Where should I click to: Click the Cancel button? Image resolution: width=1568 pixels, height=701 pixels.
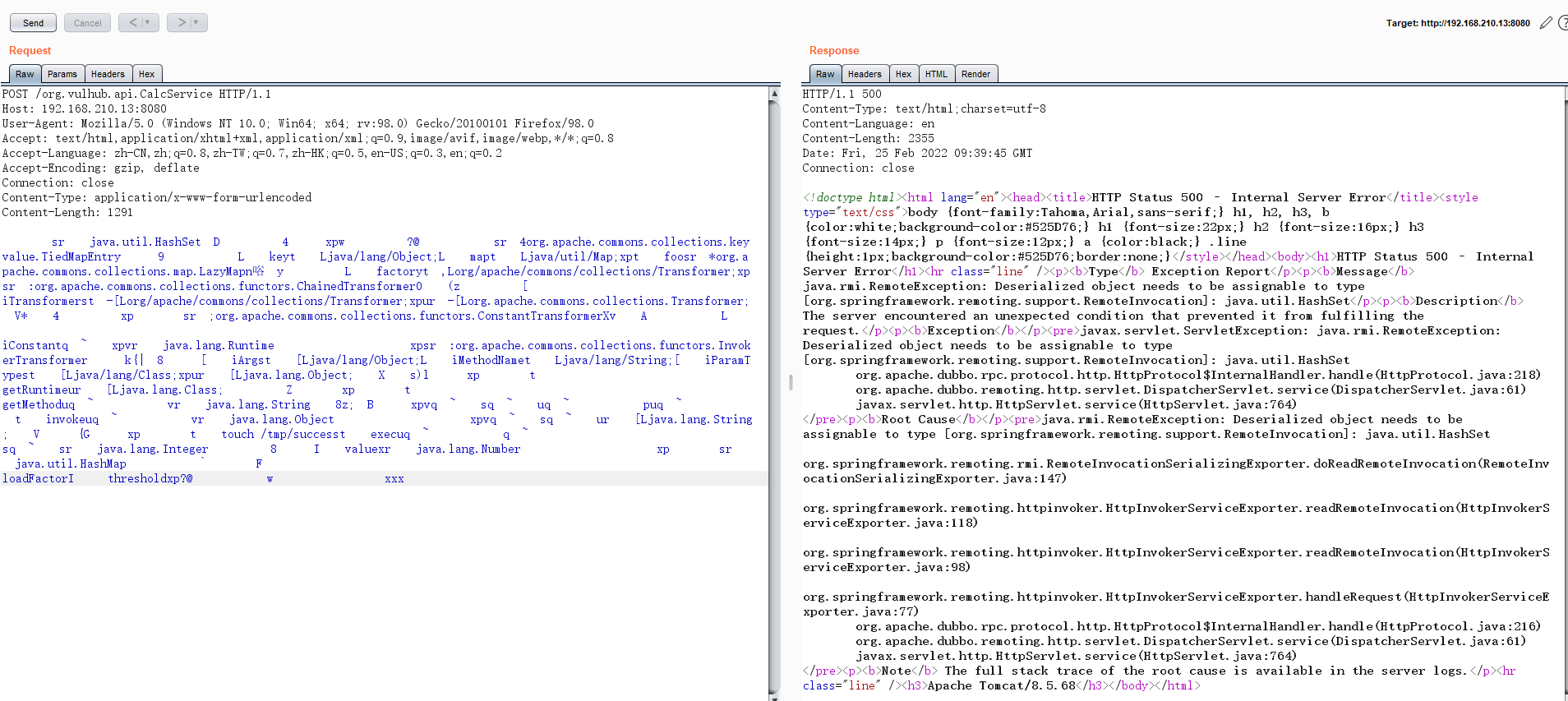(87, 23)
